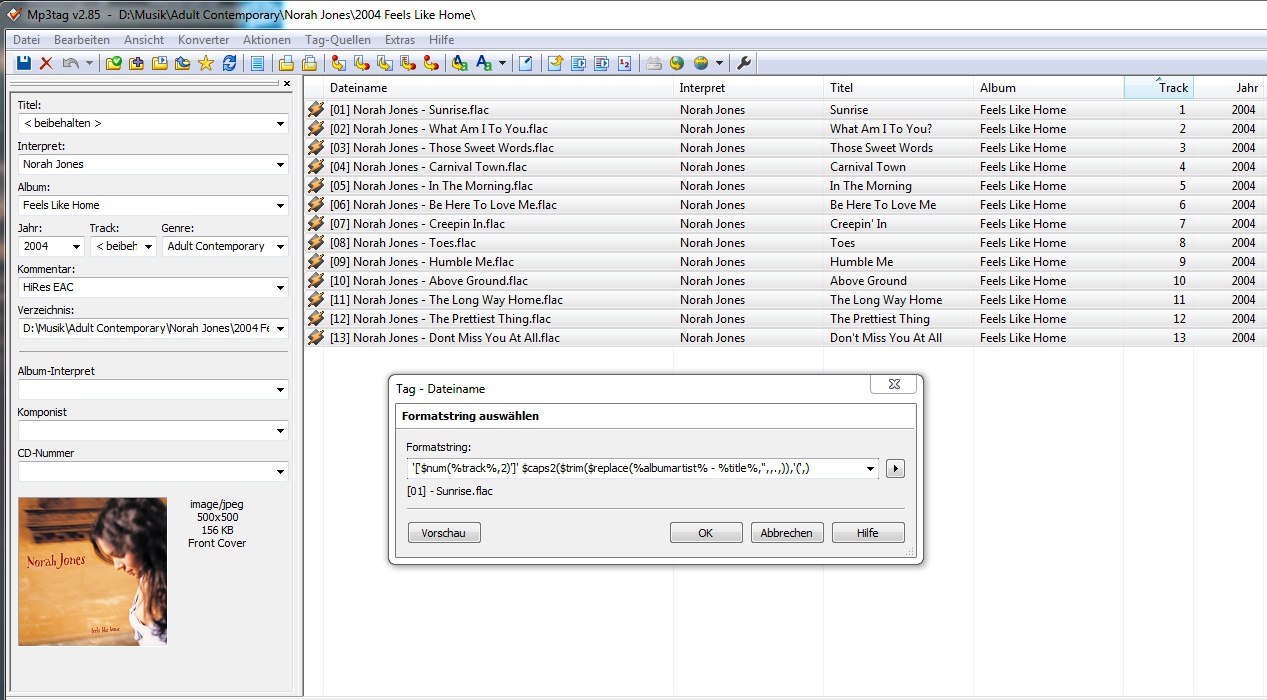This screenshot has height=700, width=1267.
Task: Expand the Formatstring history dropdown
Action: tap(871, 469)
